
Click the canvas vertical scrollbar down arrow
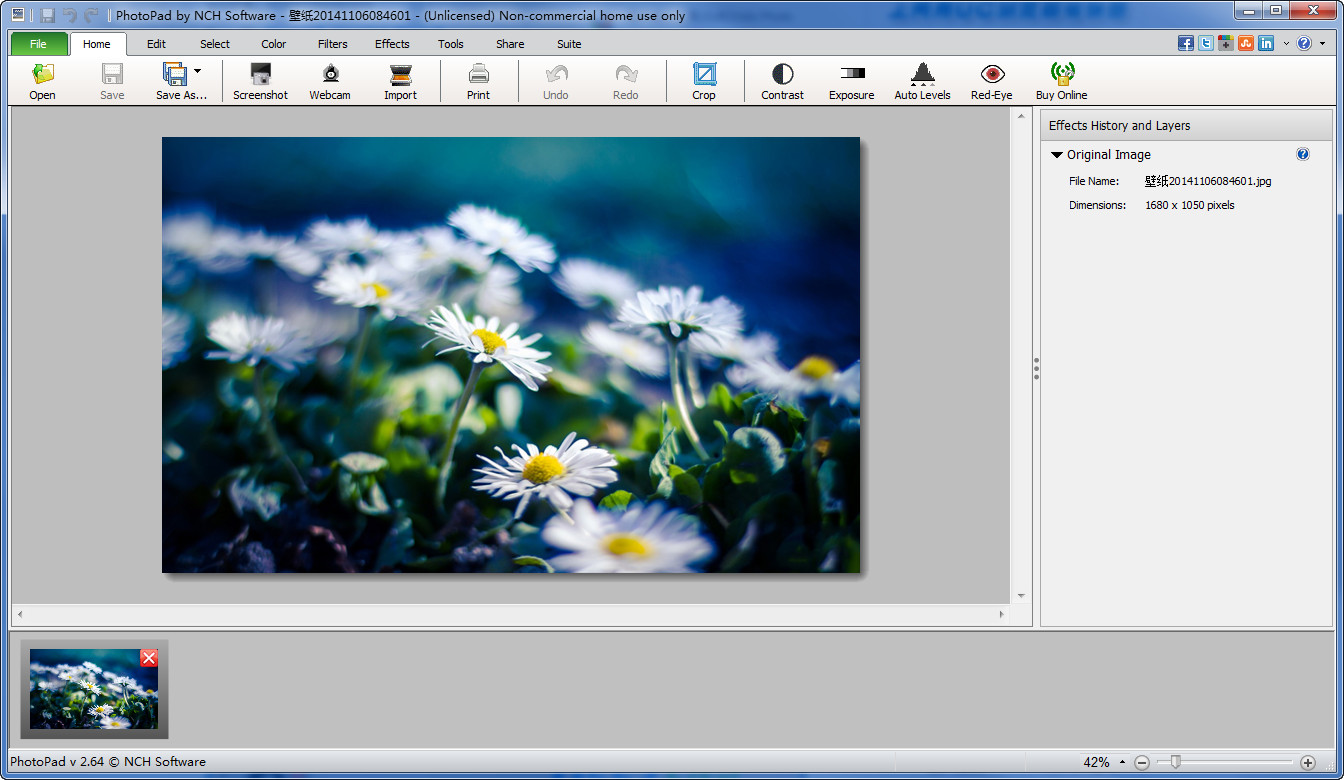[1021, 595]
